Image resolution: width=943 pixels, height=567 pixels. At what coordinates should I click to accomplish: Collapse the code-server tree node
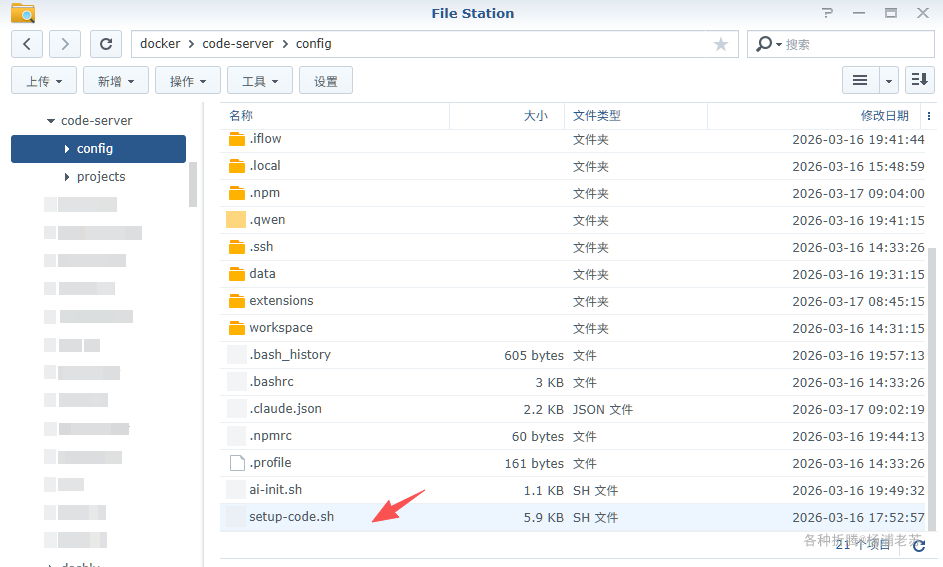(x=51, y=121)
